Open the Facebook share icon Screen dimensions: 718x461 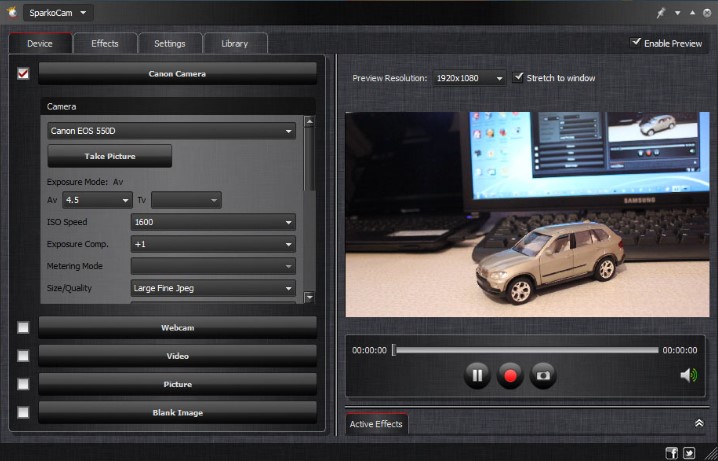tap(671, 453)
